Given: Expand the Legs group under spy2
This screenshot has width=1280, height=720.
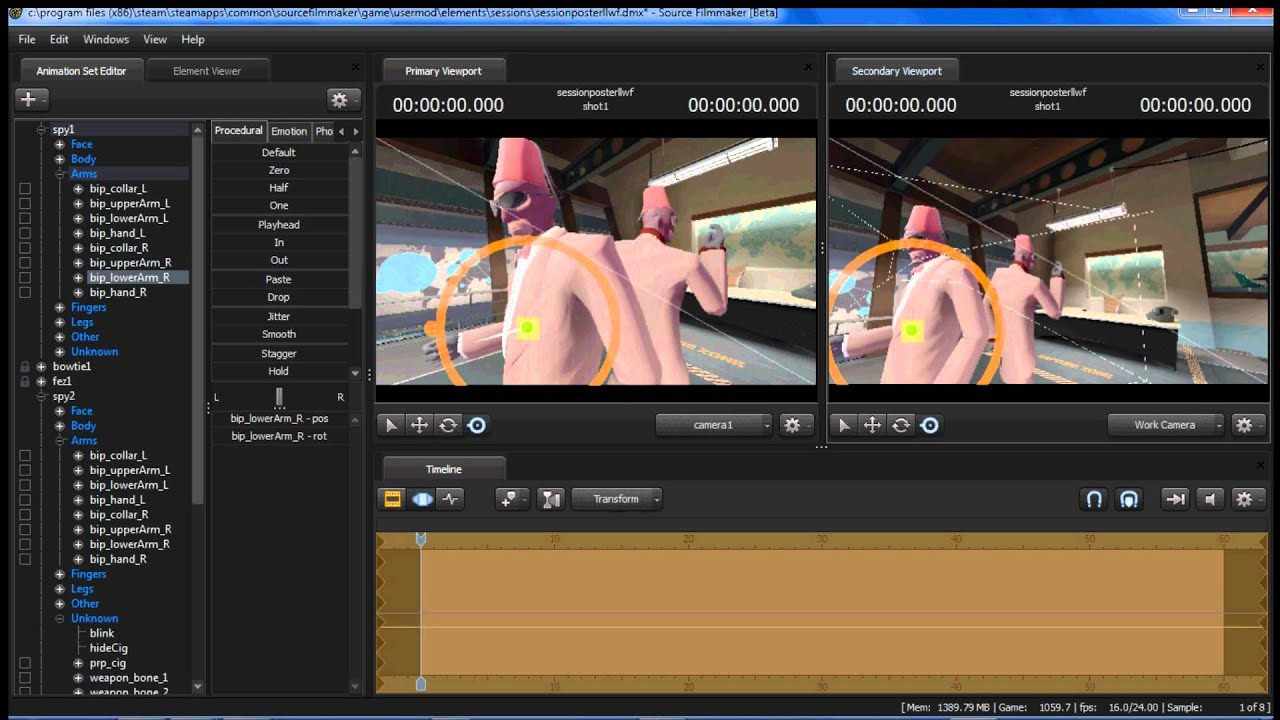Looking at the screenshot, I should pyautogui.click(x=60, y=589).
